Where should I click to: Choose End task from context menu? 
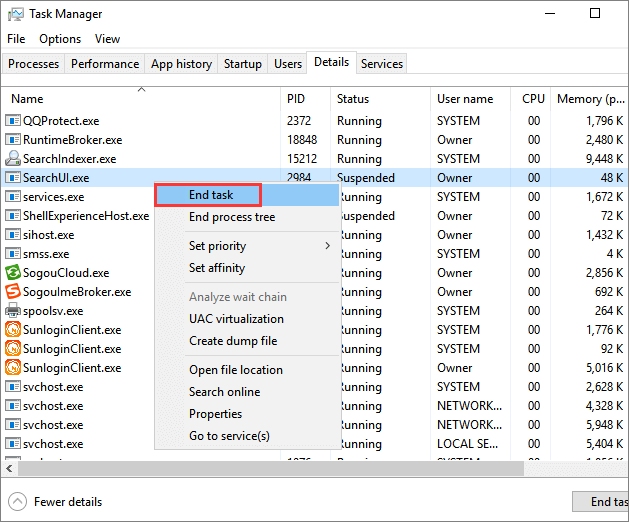[211, 195]
